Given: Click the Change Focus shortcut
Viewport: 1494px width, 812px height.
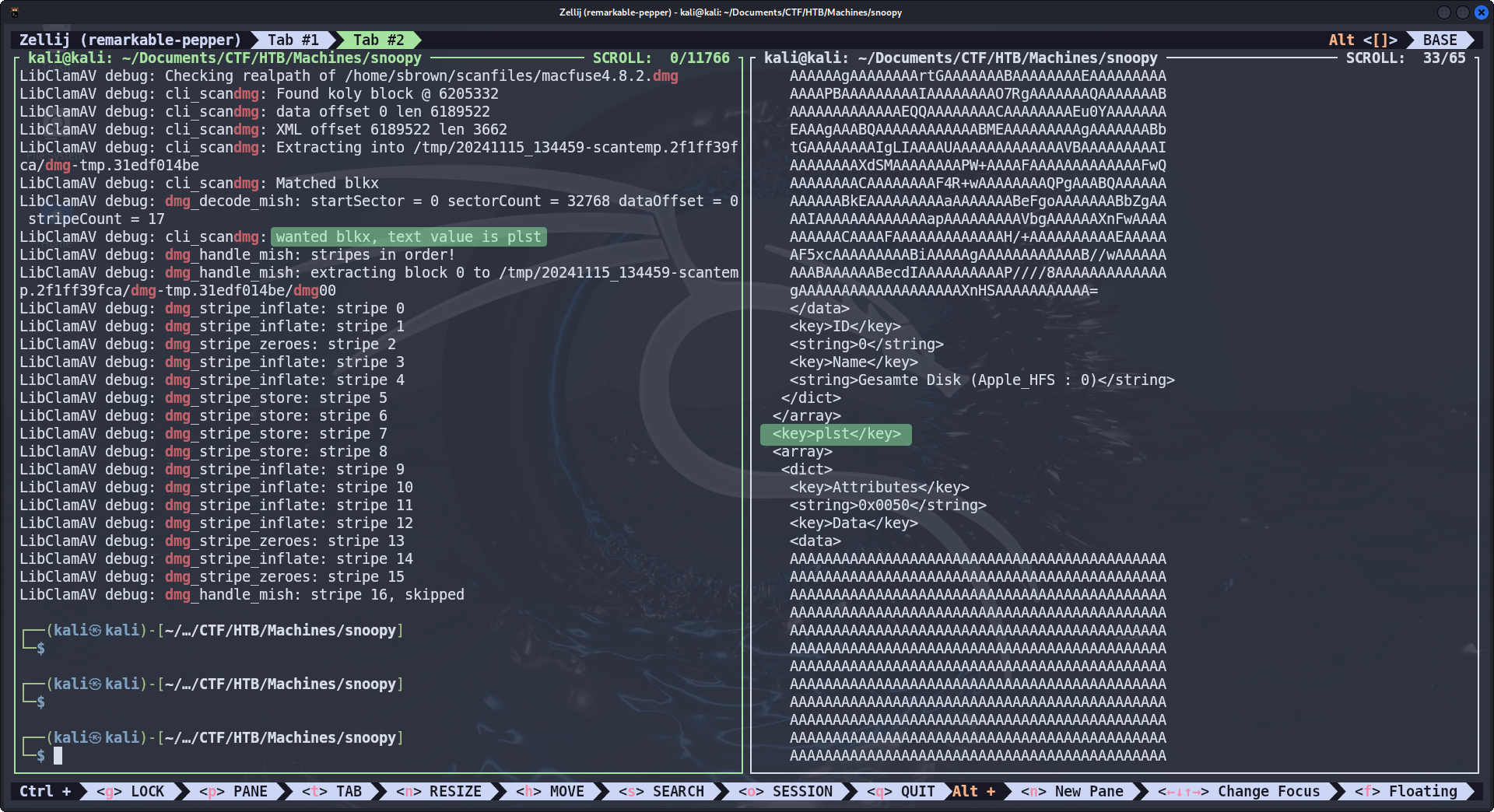Looking at the screenshot, I should (1239, 791).
